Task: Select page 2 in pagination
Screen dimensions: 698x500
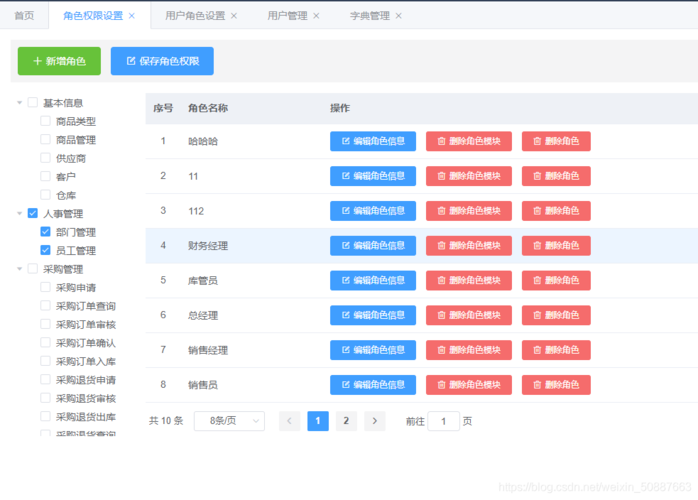Action: [346, 421]
